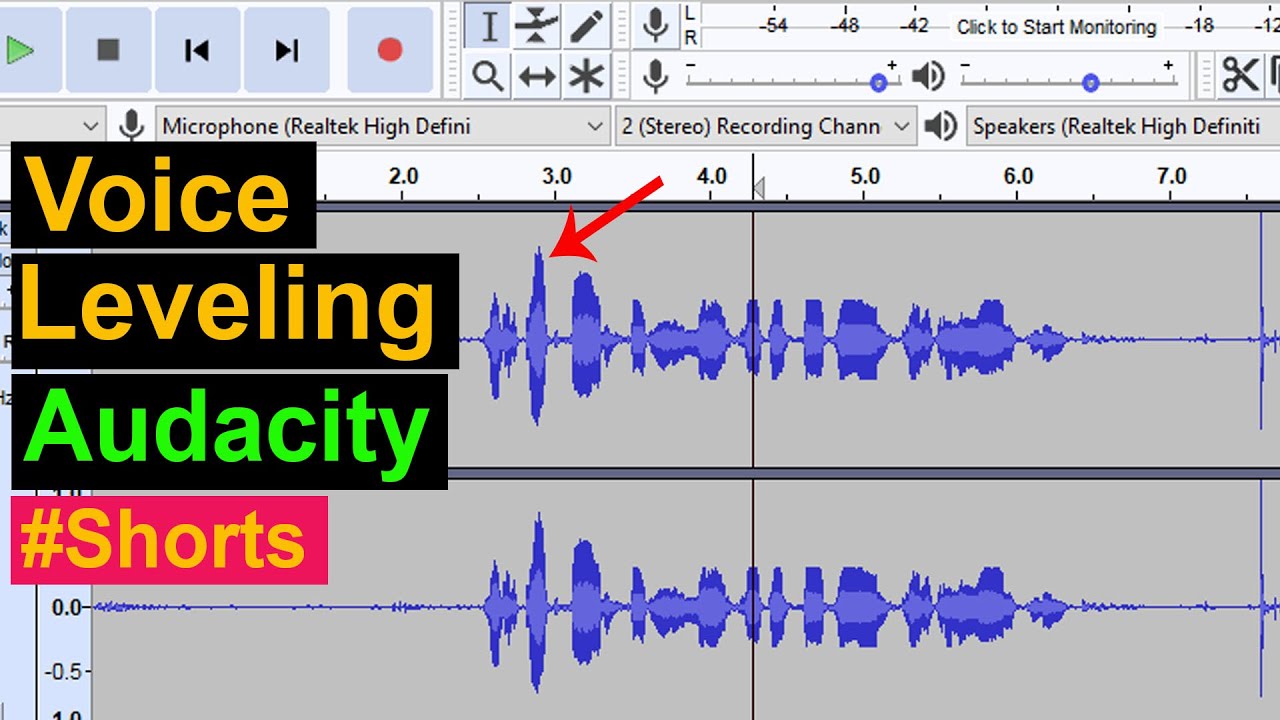Open the Microphone recording device dropdown
The height and width of the screenshot is (720, 1280).
click(382, 127)
